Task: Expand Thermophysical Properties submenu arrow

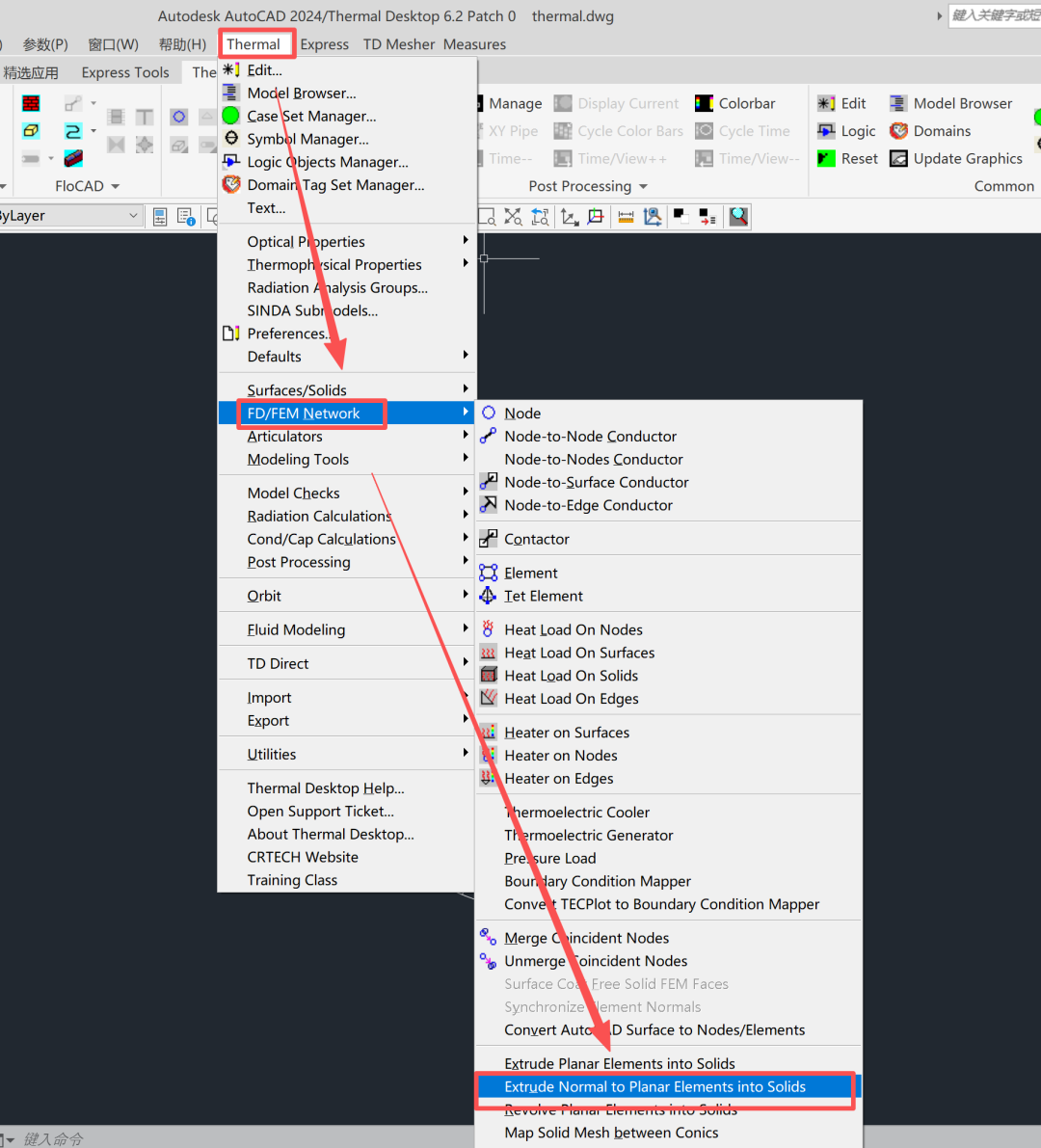Action: pyautogui.click(x=465, y=263)
